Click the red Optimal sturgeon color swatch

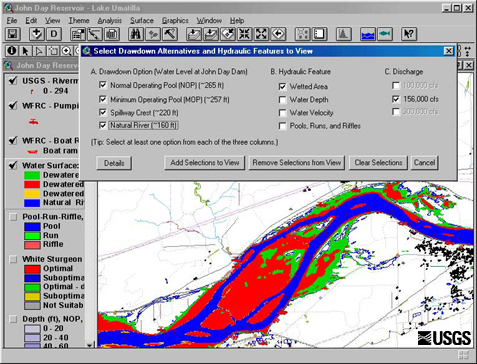[x=32, y=269]
